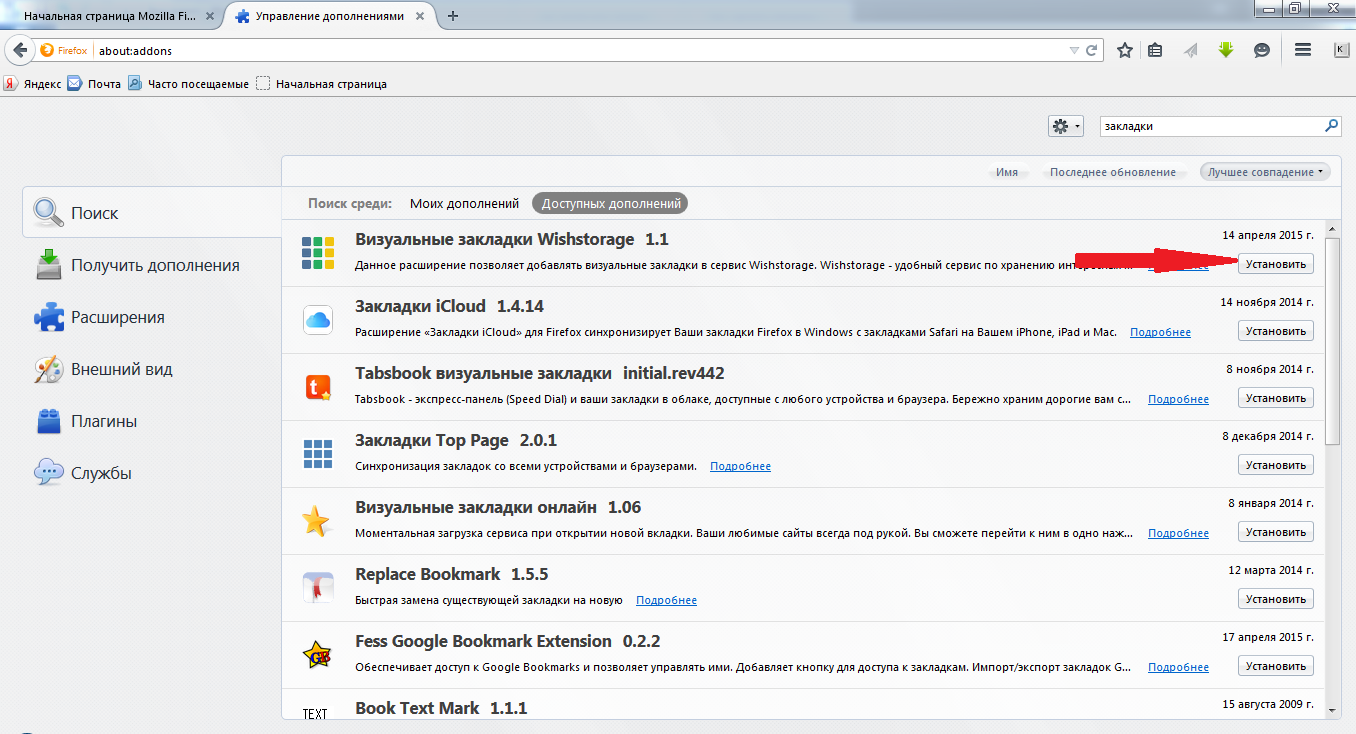Click the smiley chat icon in toolbar
This screenshot has height=734, width=1356.
click(x=1262, y=50)
